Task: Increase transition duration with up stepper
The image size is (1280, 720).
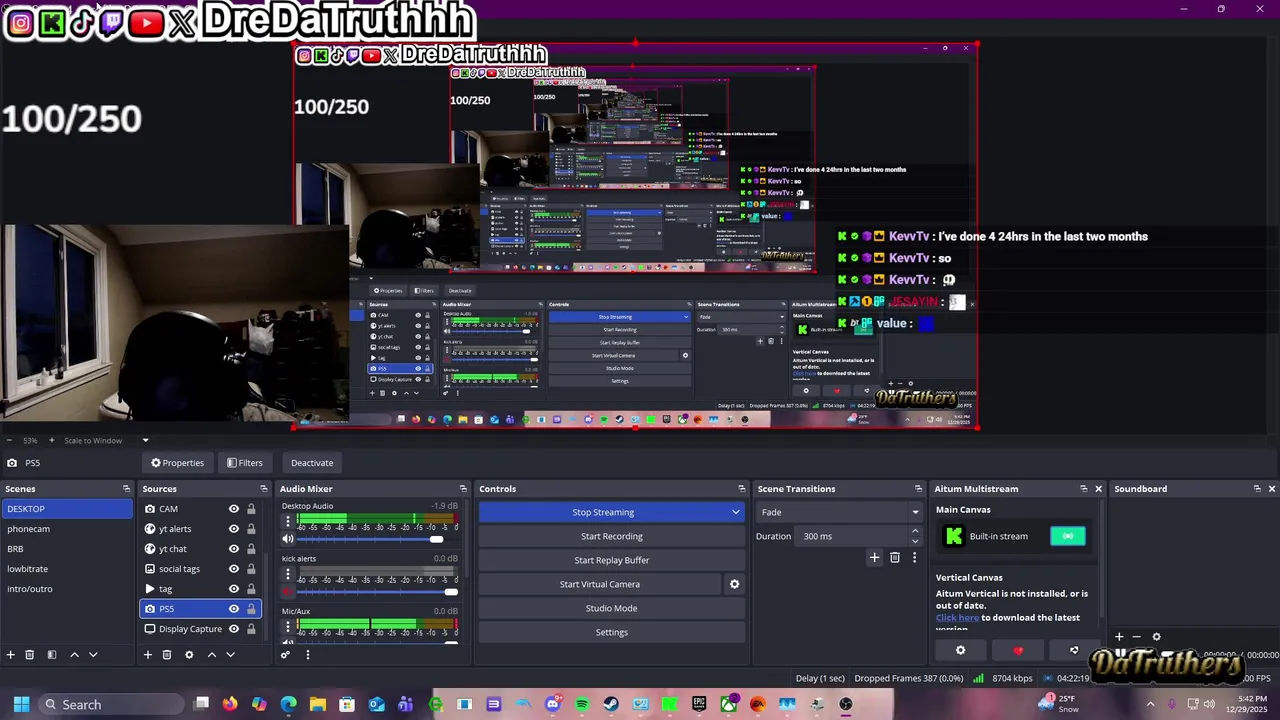Action: coord(915,532)
